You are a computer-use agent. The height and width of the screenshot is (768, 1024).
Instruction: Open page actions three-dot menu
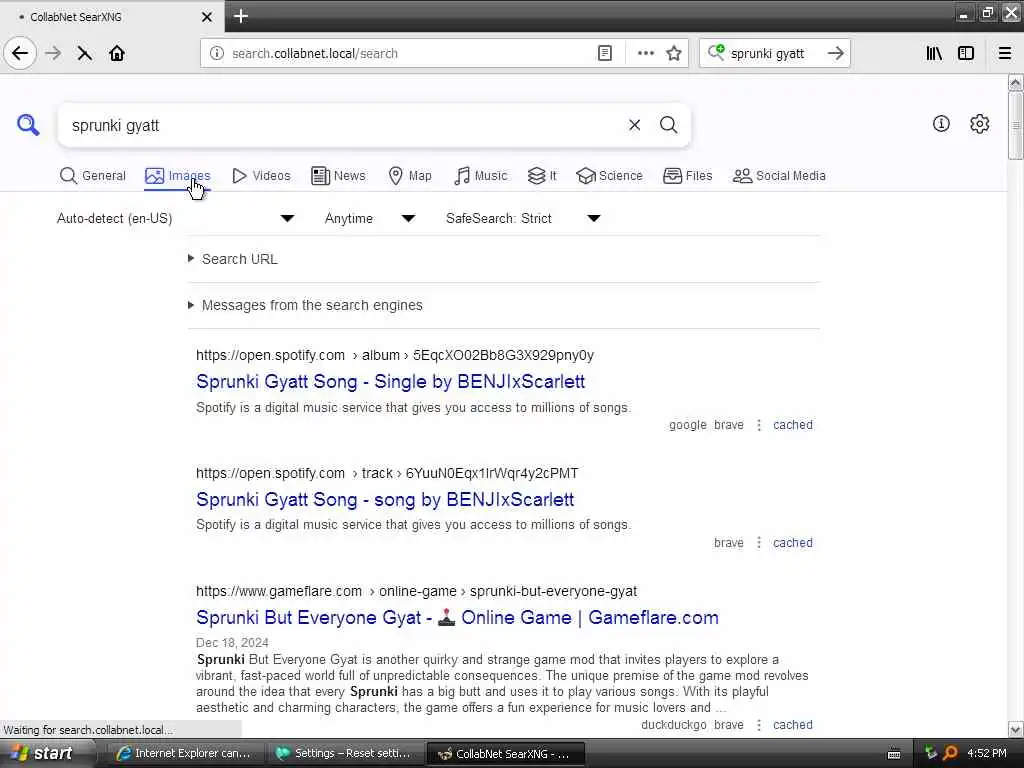645,54
